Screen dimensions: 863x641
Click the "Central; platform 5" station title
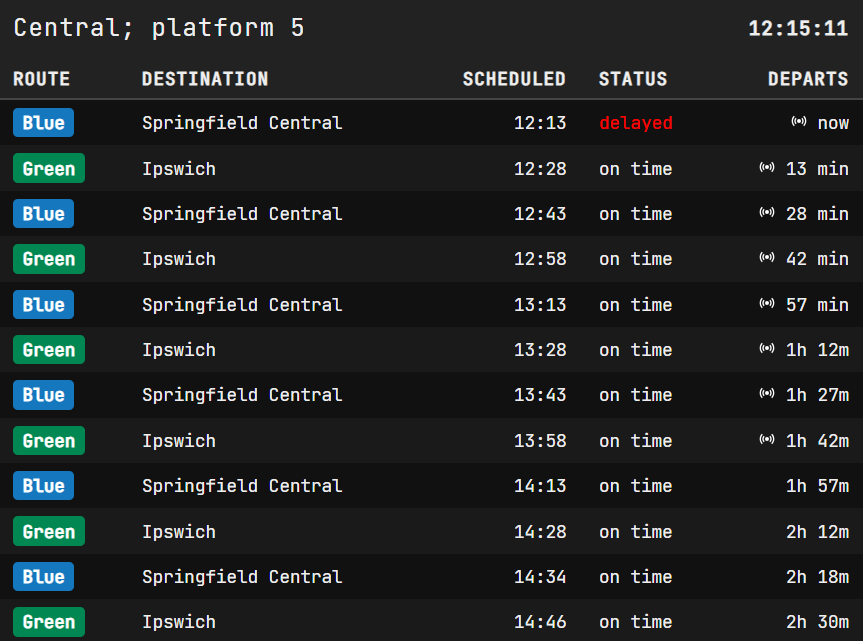pyautogui.click(x=159, y=28)
